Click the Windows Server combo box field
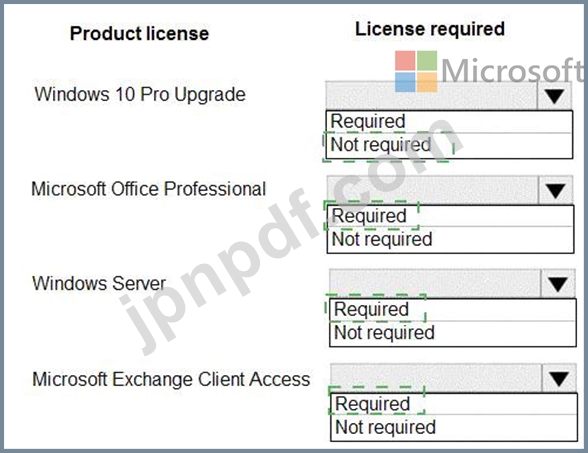588x453 pixels. coord(435,284)
